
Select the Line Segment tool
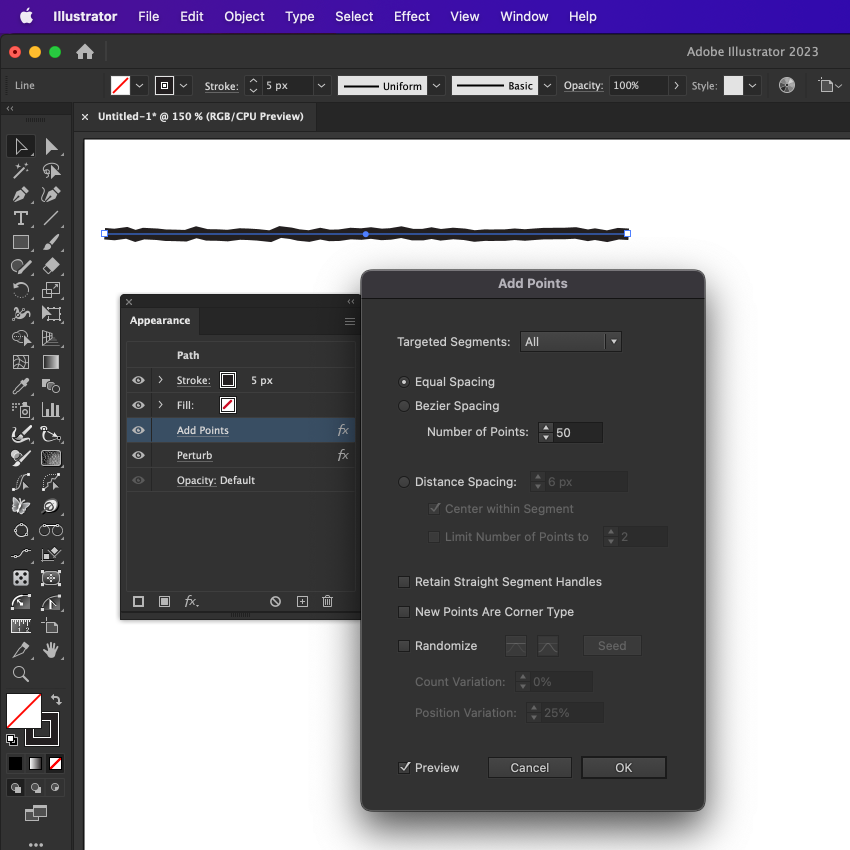(51, 218)
